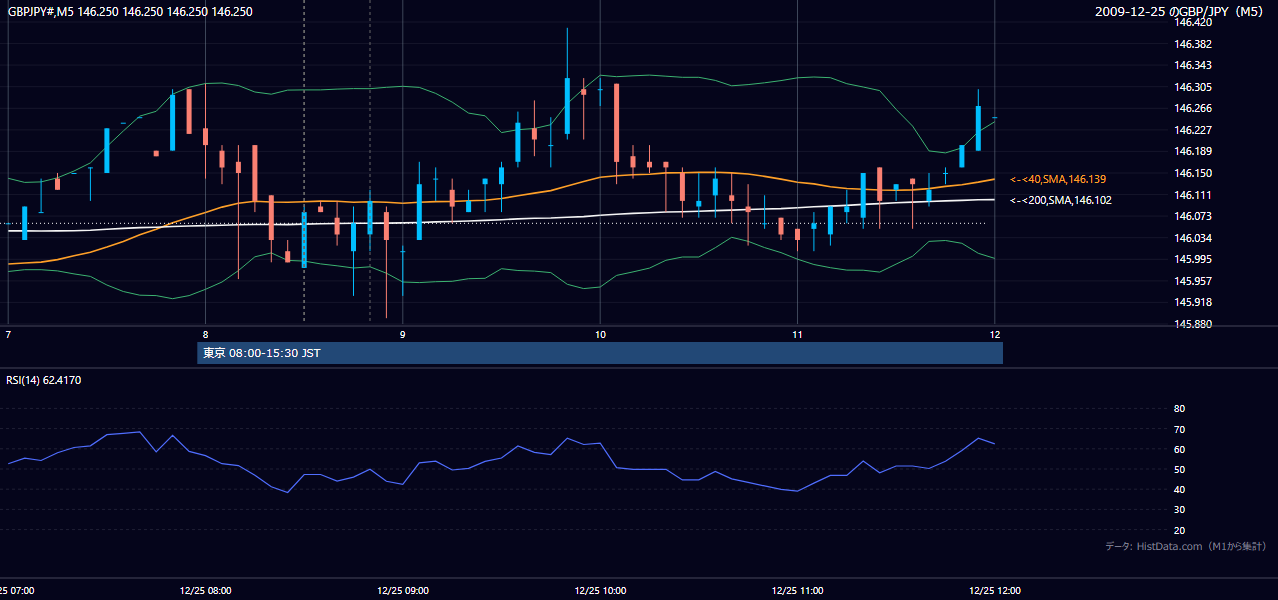Viewport: 1278px width, 600px height.
Task: Select the 145.918 price level label
Action: (1193, 302)
